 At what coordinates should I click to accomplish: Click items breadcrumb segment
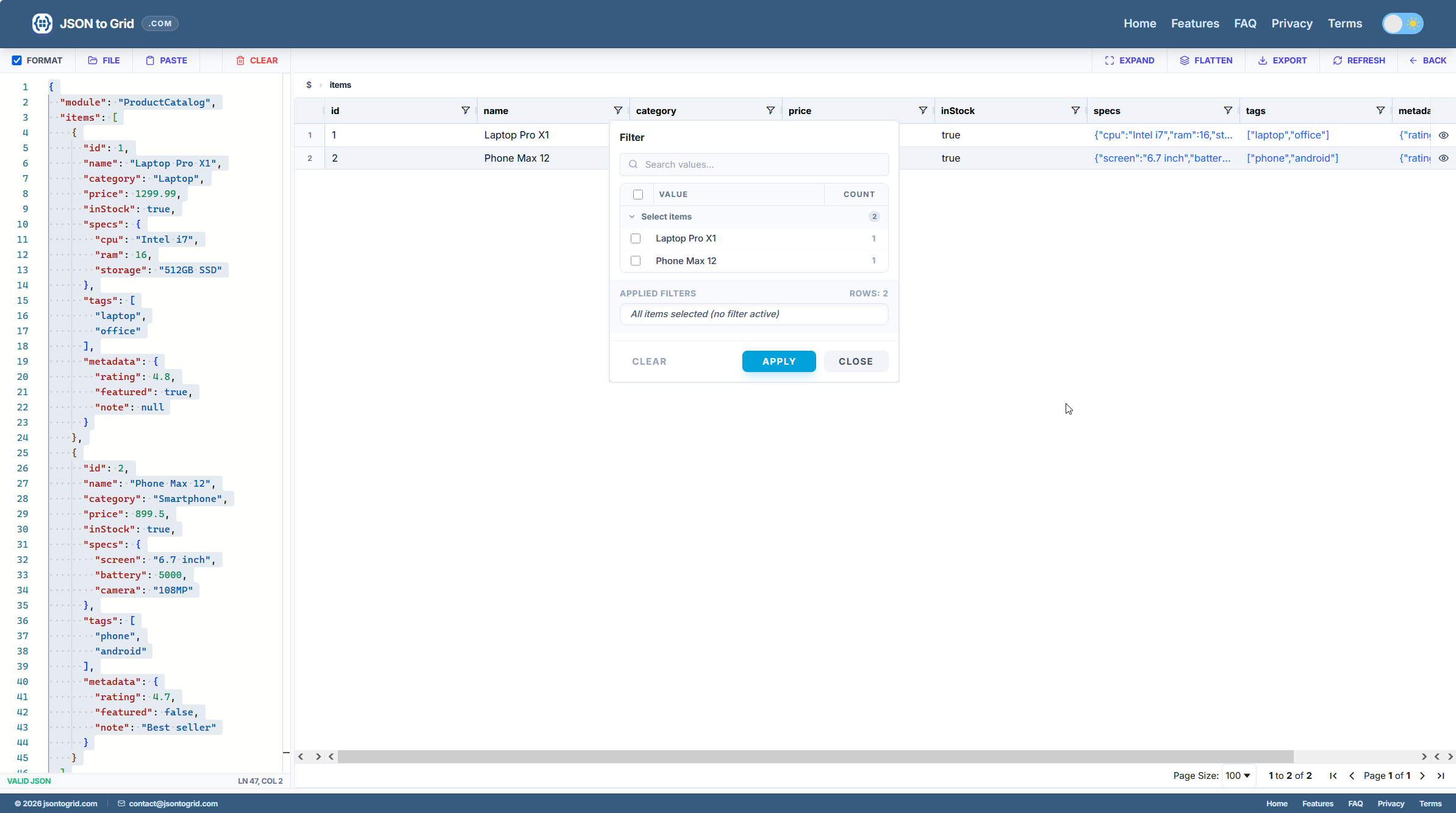340,85
